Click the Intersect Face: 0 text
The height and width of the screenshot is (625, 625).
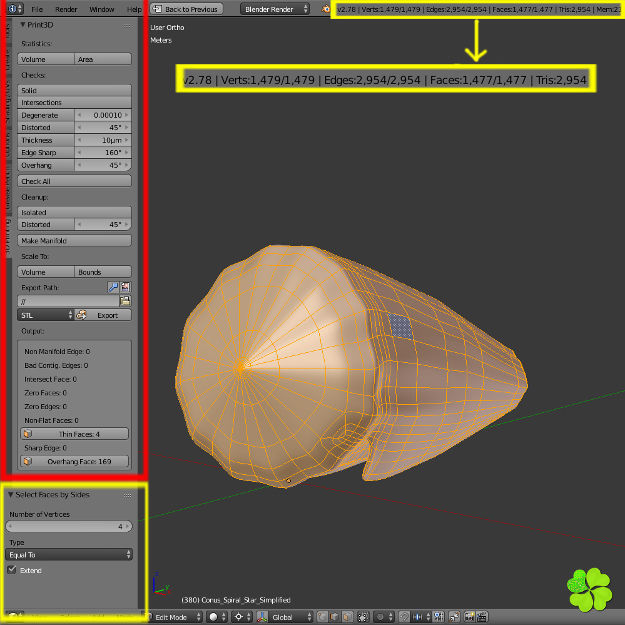(50, 379)
